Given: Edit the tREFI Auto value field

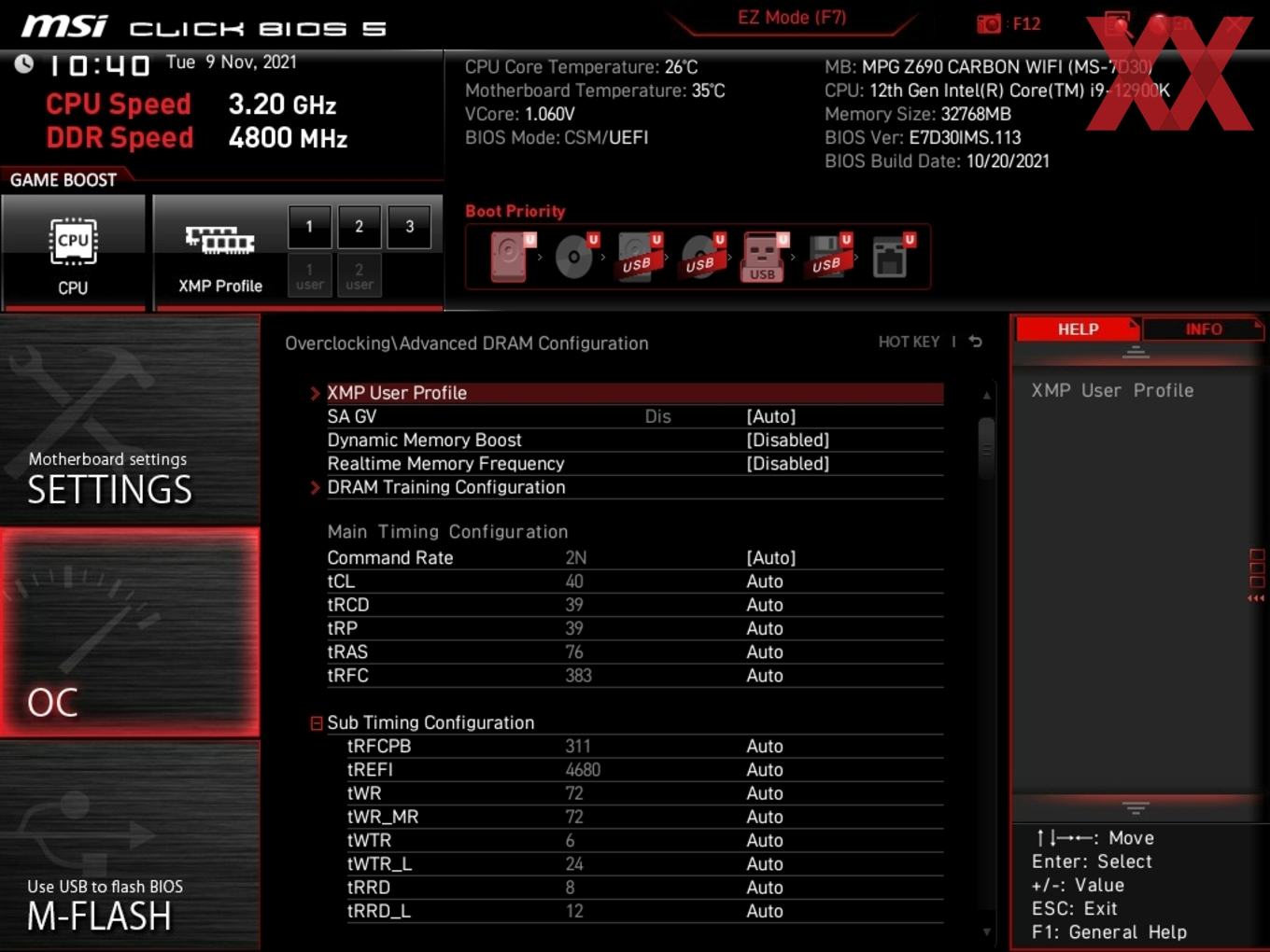Looking at the screenshot, I should [765, 770].
